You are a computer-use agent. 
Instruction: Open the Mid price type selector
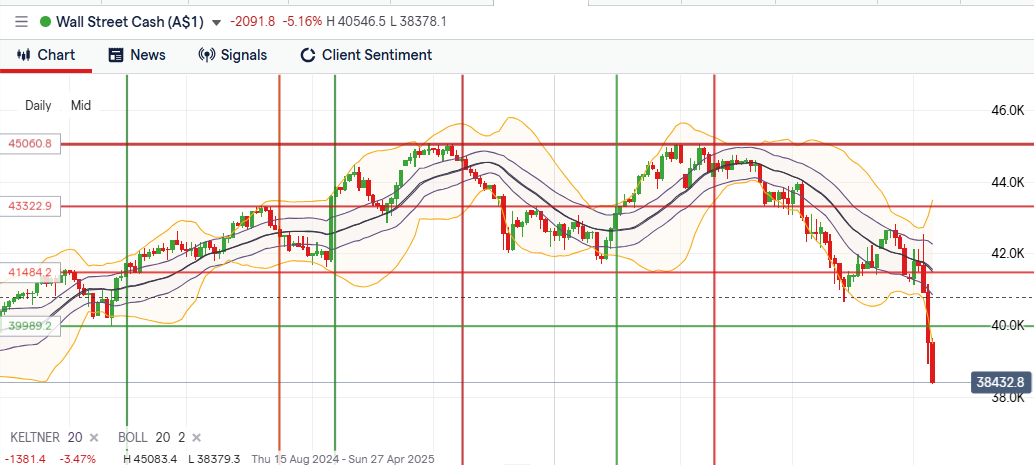tap(81, 105)
